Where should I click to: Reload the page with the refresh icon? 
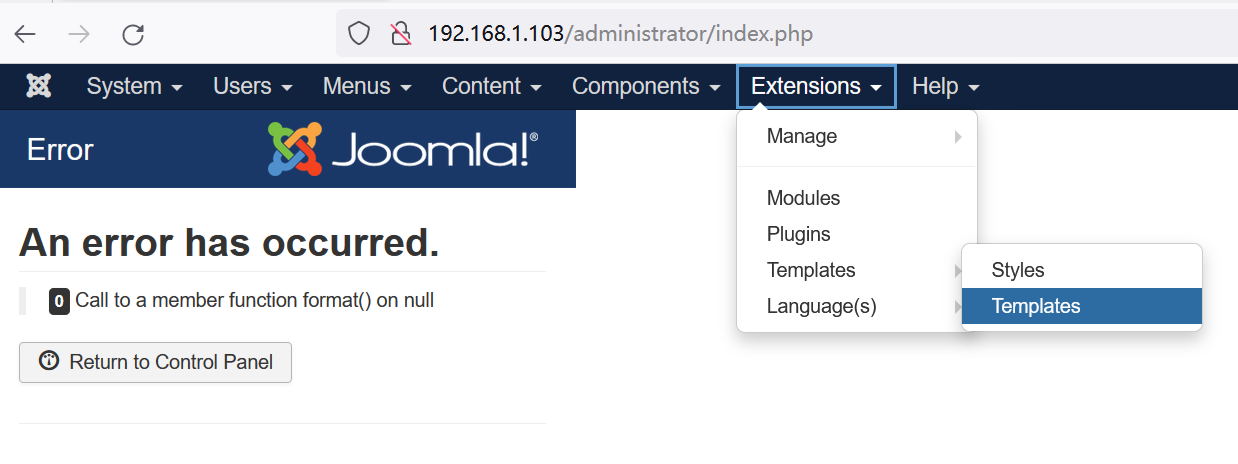pos(133,34)
